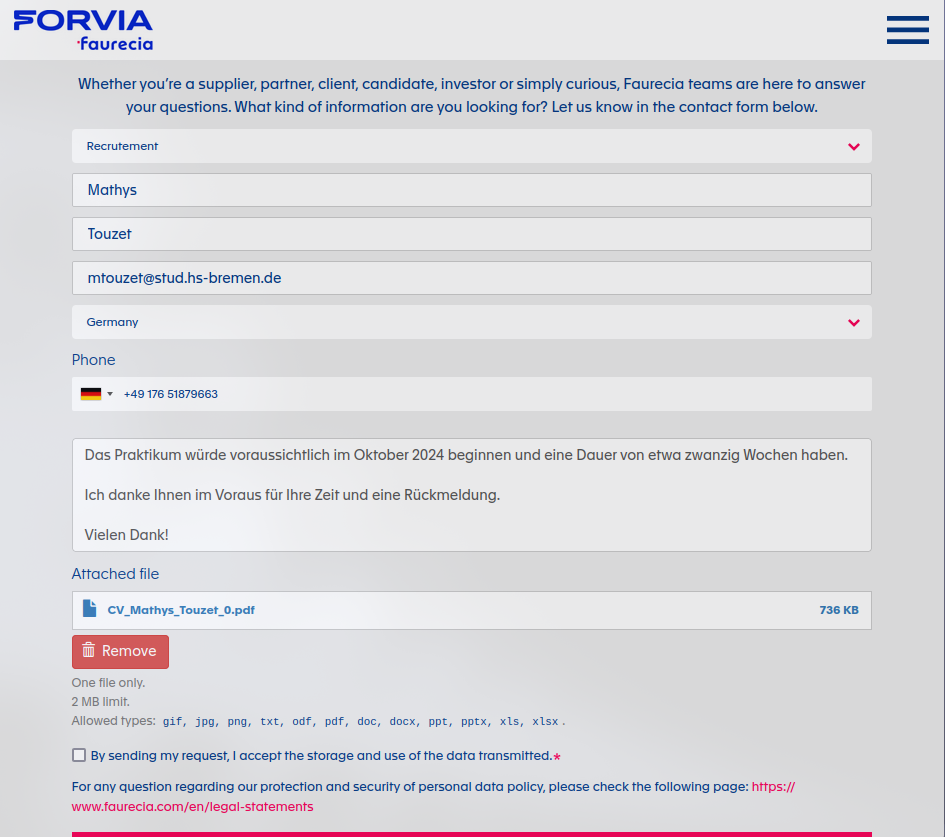The image size is (945, 837).
Task: Click the last name field containing Touzet
Action: [x=471, y=234]
